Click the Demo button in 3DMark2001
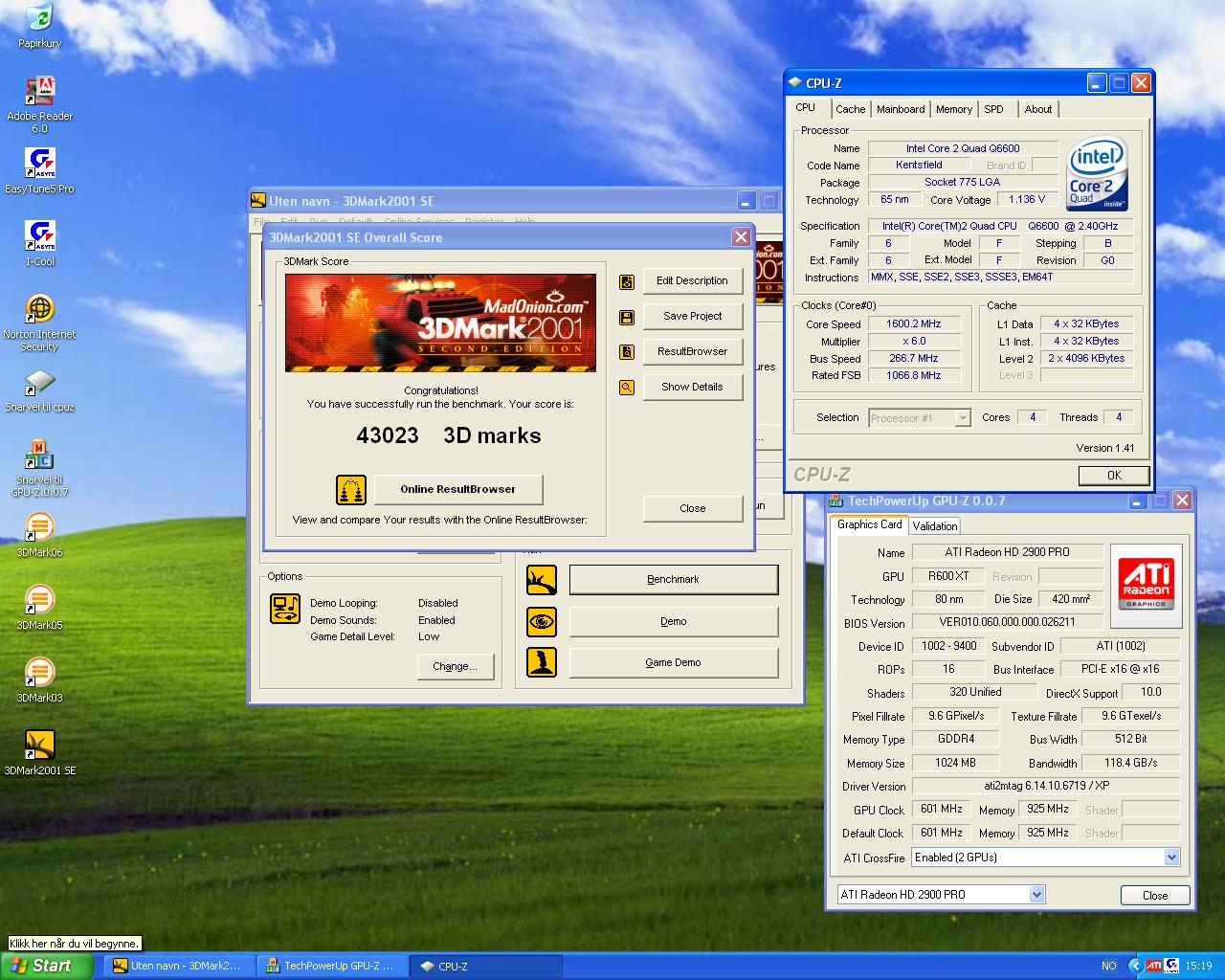The image size is (1225, 980). tap(674, 622)
